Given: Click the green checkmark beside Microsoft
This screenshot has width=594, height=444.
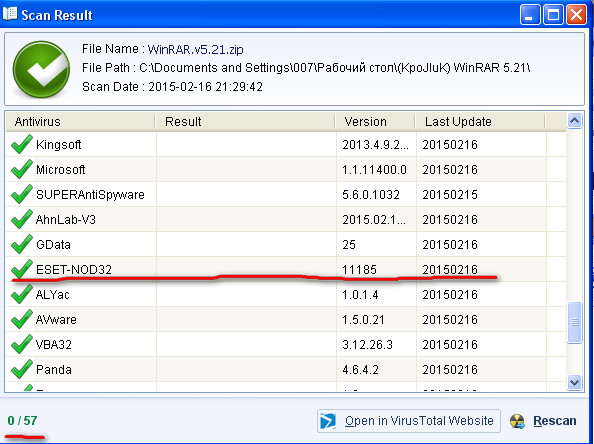Looking at the screenshot, I should click(x=22, y=169).
